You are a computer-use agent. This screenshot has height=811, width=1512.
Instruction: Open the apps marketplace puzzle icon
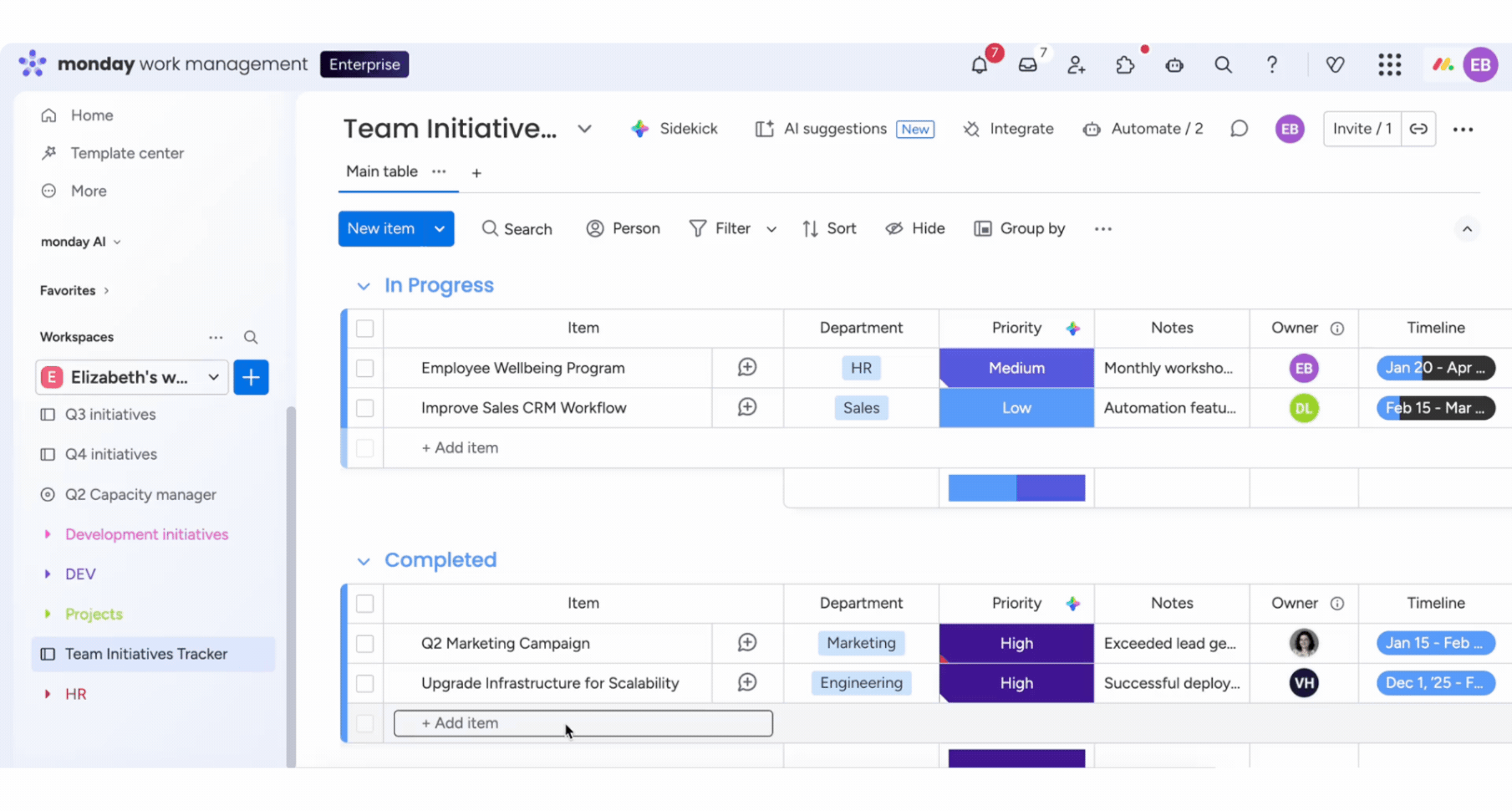1125,65
